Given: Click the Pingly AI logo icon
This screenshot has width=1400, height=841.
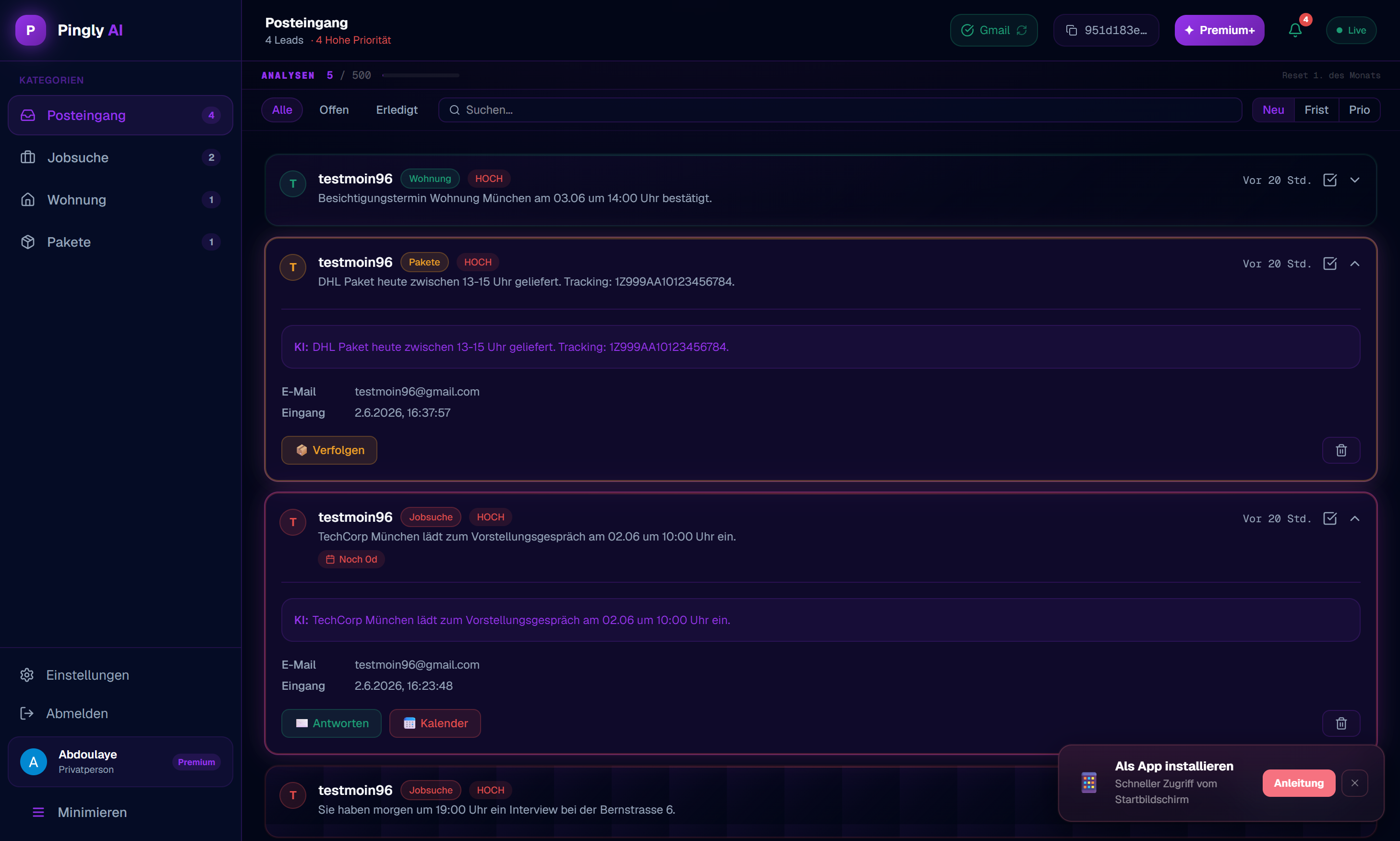Looking at the screenshot, I should click(31, 30).
